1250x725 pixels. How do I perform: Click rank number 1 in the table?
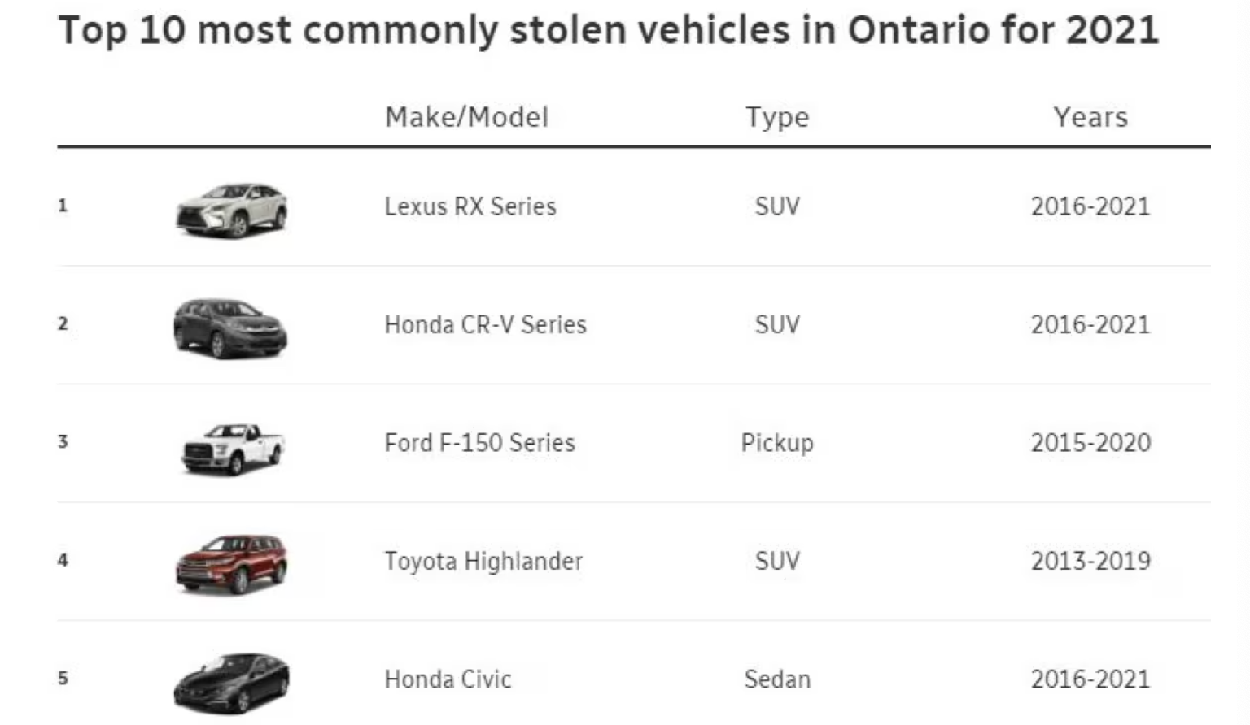(x=63, y=205)
